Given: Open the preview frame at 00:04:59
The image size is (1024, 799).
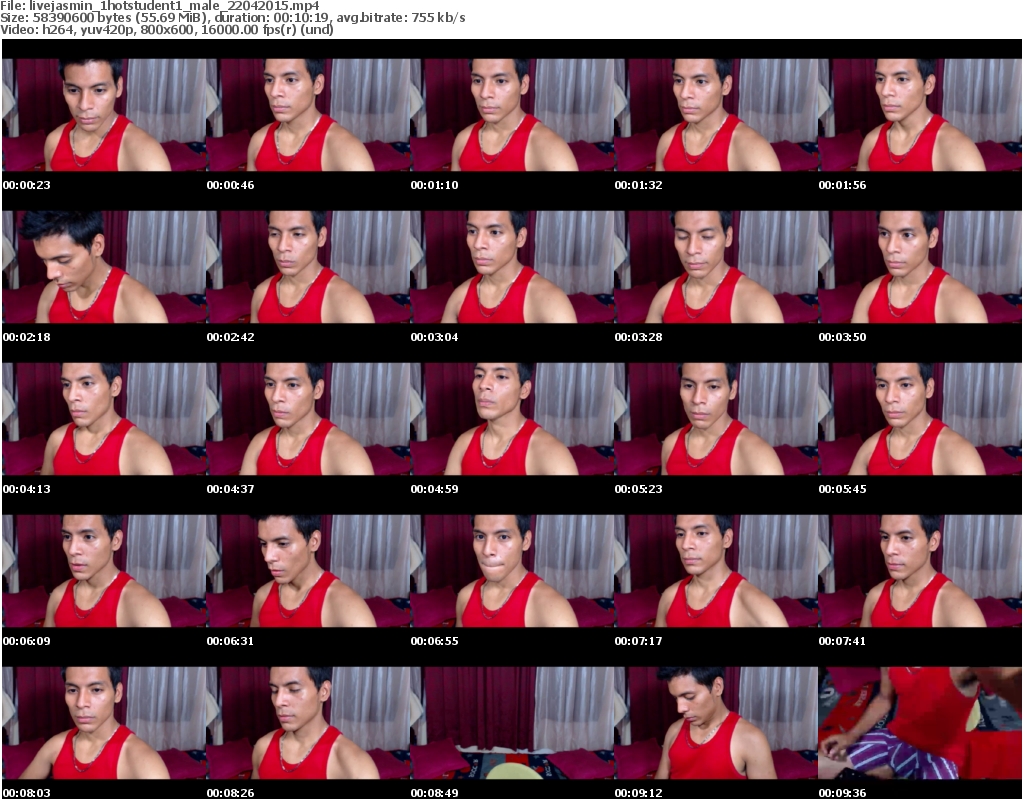Looking at the screenshot, I should [512, 419].
